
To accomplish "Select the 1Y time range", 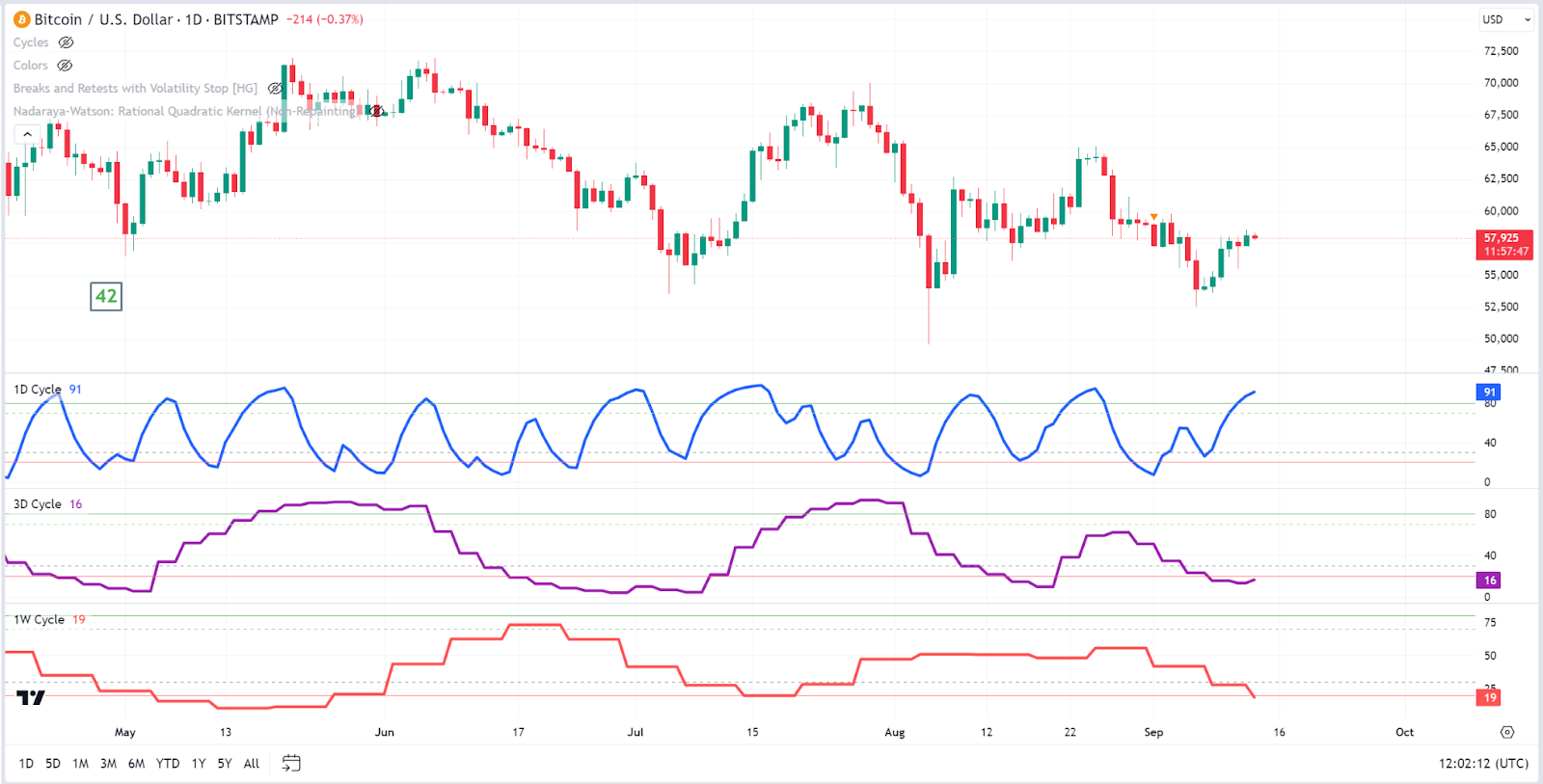I will point(199,763).
